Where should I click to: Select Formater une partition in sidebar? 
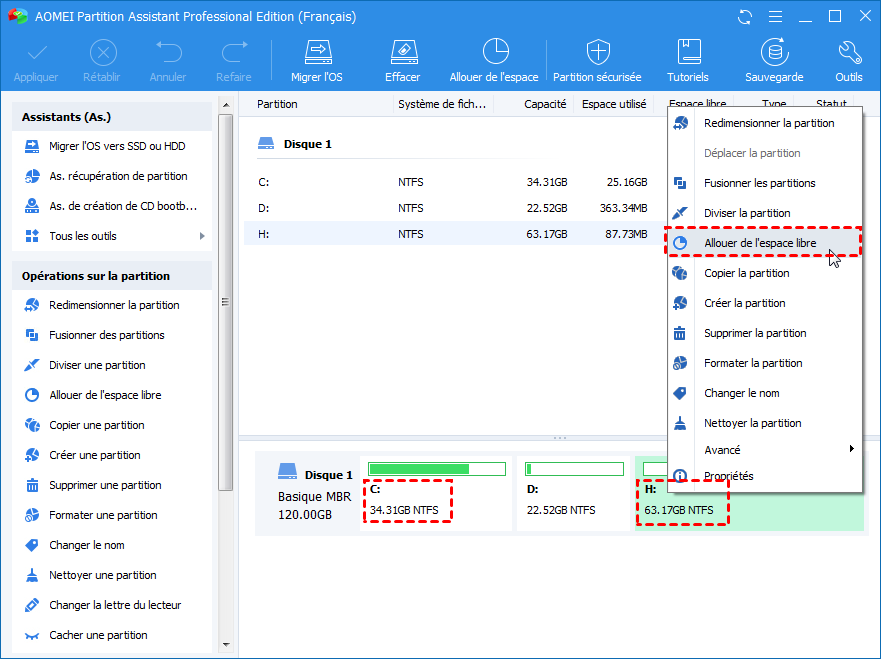pos(112,515)
